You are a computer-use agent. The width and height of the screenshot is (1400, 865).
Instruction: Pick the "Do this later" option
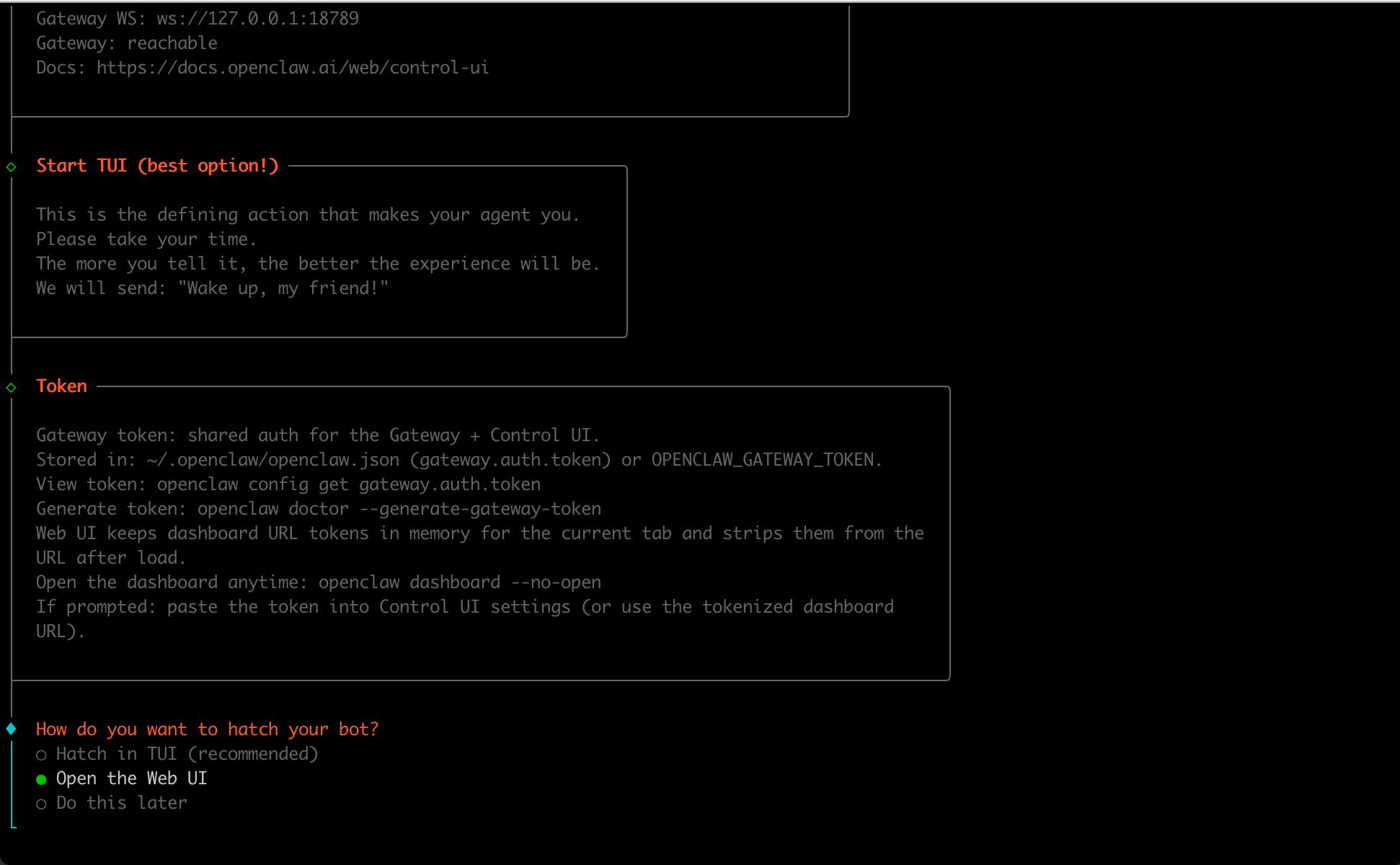[x=112, y=803]
